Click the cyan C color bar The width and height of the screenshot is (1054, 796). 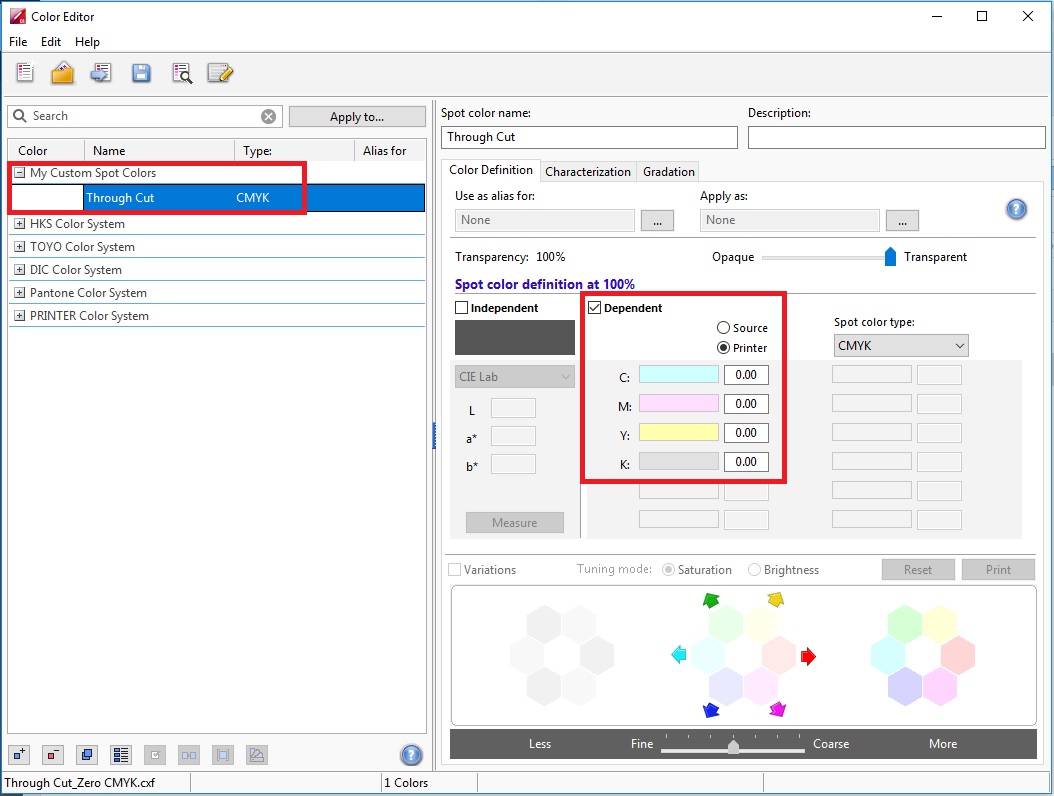click(678, 374)
